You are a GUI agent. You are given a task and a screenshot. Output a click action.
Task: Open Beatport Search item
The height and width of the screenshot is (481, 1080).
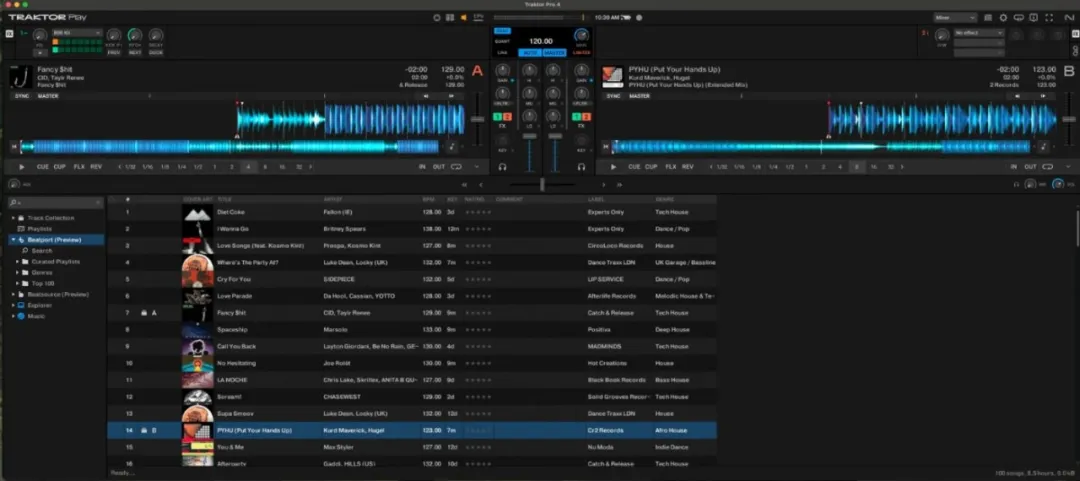coord(41,251)
